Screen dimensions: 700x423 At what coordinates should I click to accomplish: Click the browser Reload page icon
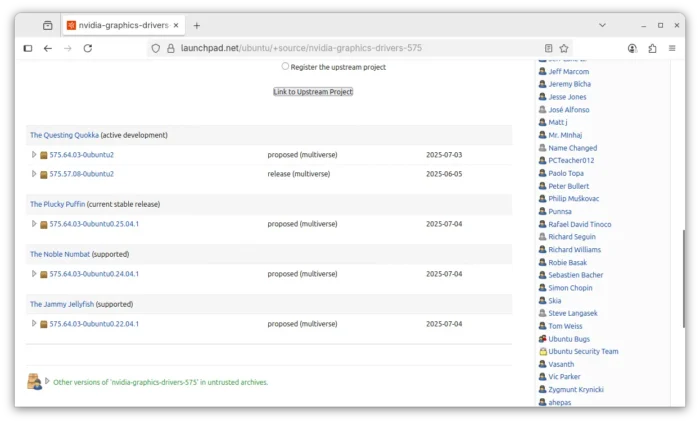(x=88, y=48)
